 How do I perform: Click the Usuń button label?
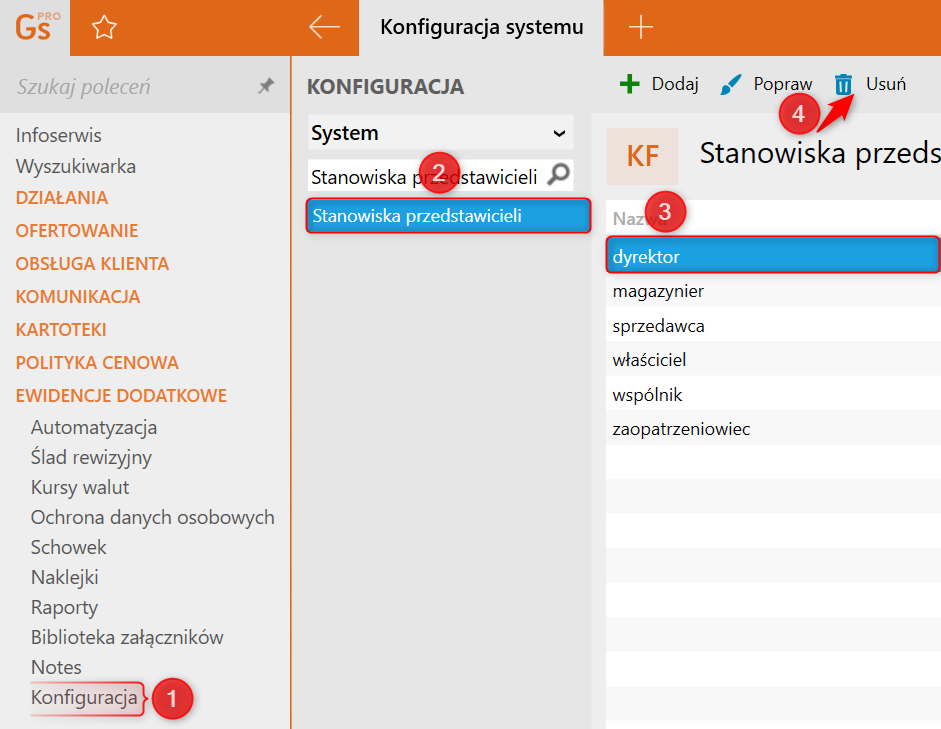point(886,84)
